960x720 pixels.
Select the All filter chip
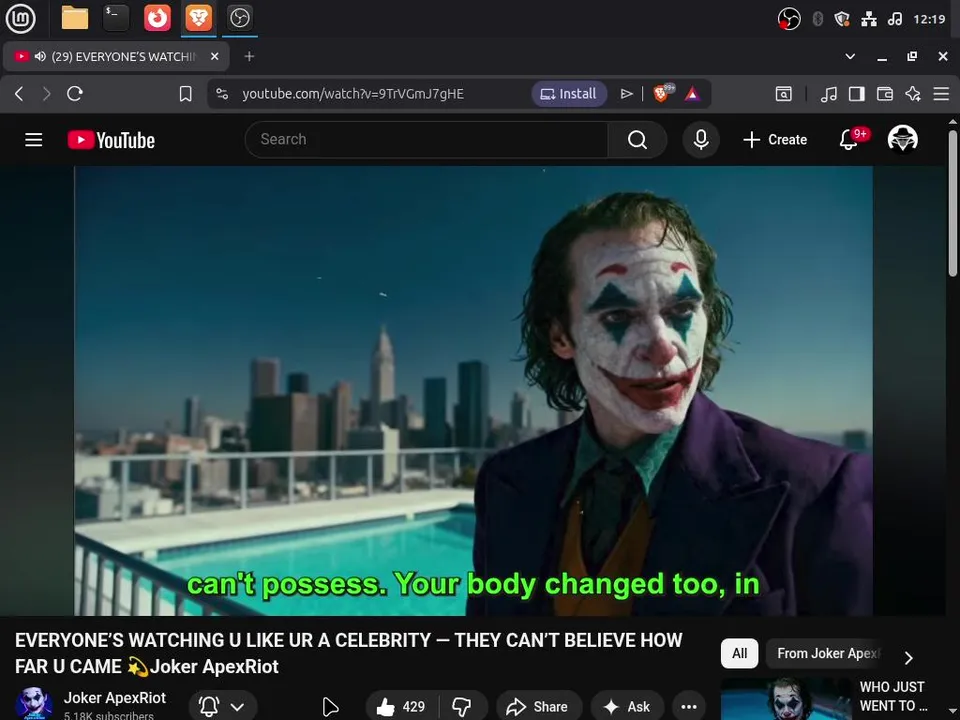click(740, 653)
